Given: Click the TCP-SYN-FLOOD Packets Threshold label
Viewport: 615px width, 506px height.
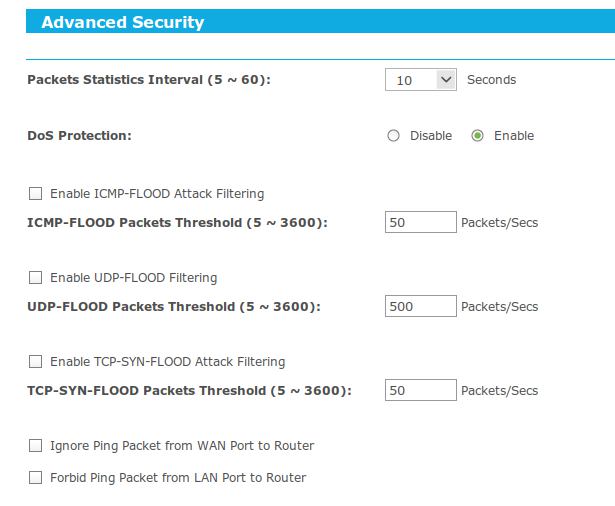Looking at the screenshot, I should point(189,391).
